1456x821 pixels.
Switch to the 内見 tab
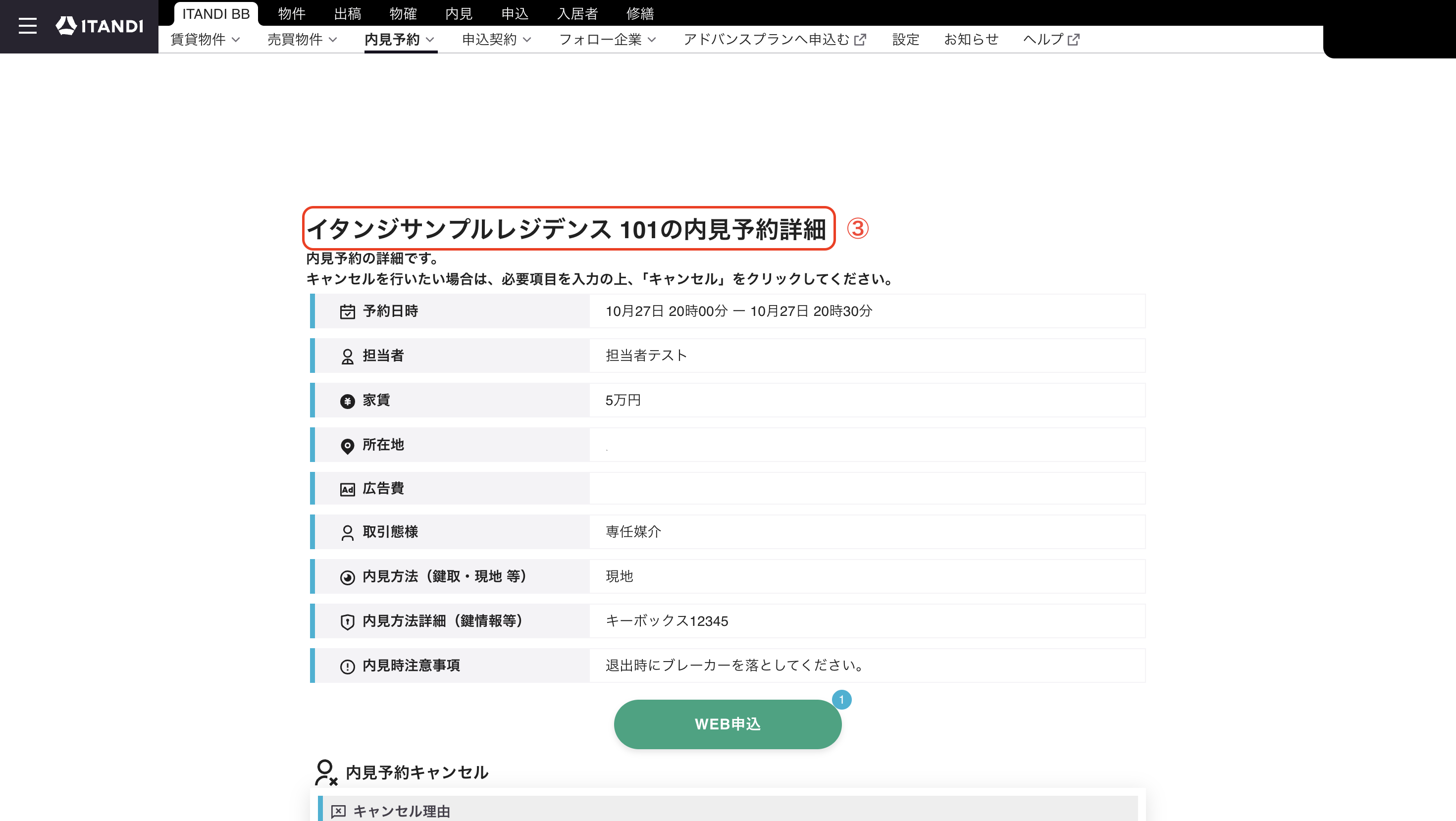tap(459, 13)
